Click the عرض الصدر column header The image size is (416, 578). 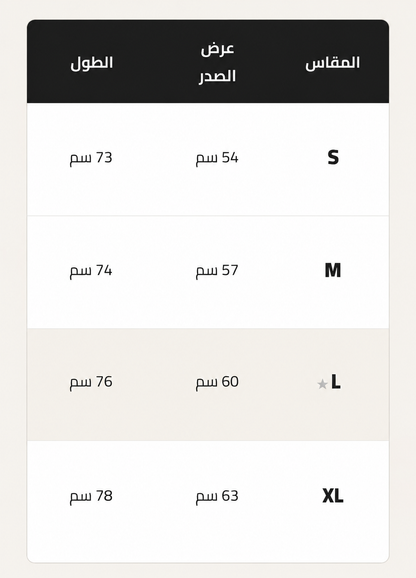(217, 63)
